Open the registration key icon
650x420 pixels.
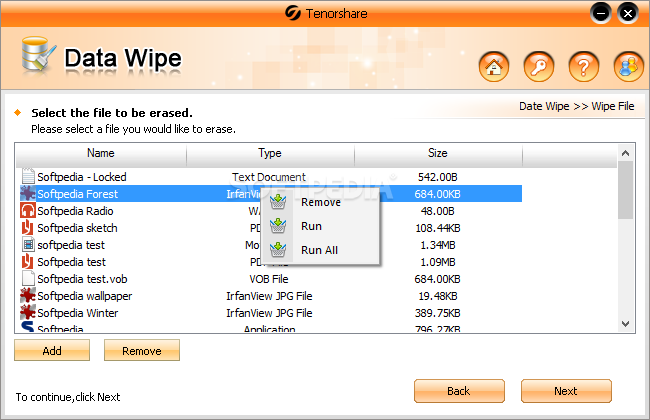[538, 66]
